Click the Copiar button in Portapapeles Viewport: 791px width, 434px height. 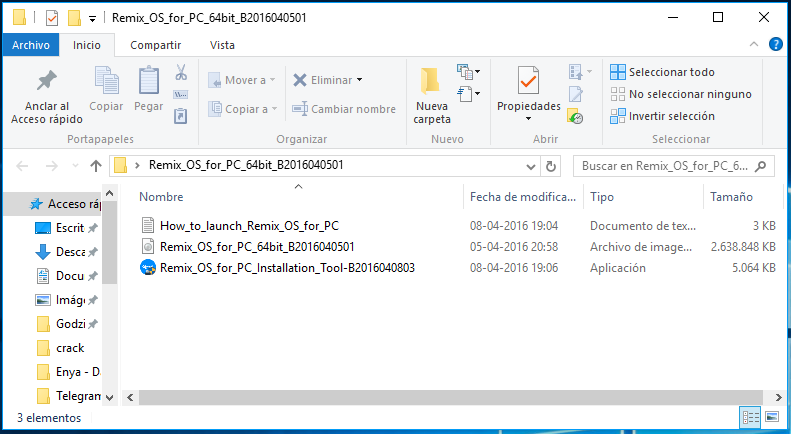(106, 89)
